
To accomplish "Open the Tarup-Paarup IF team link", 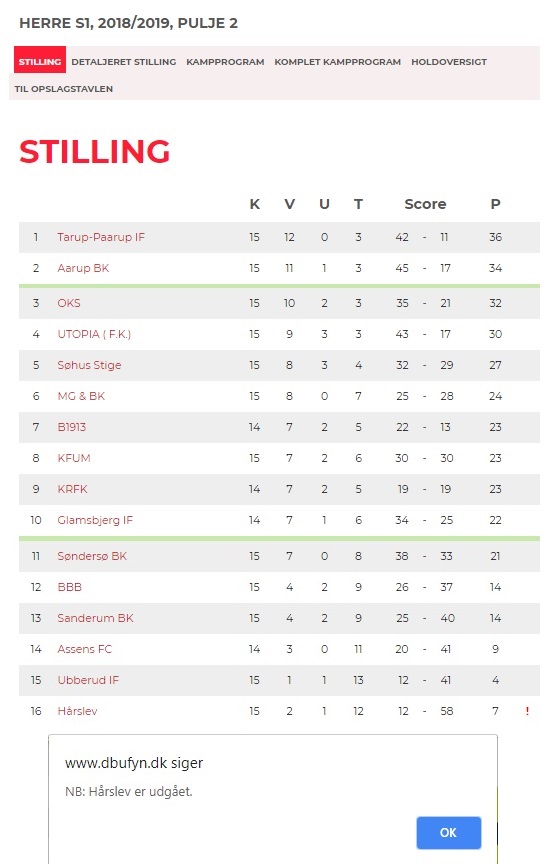I will 101,237.
